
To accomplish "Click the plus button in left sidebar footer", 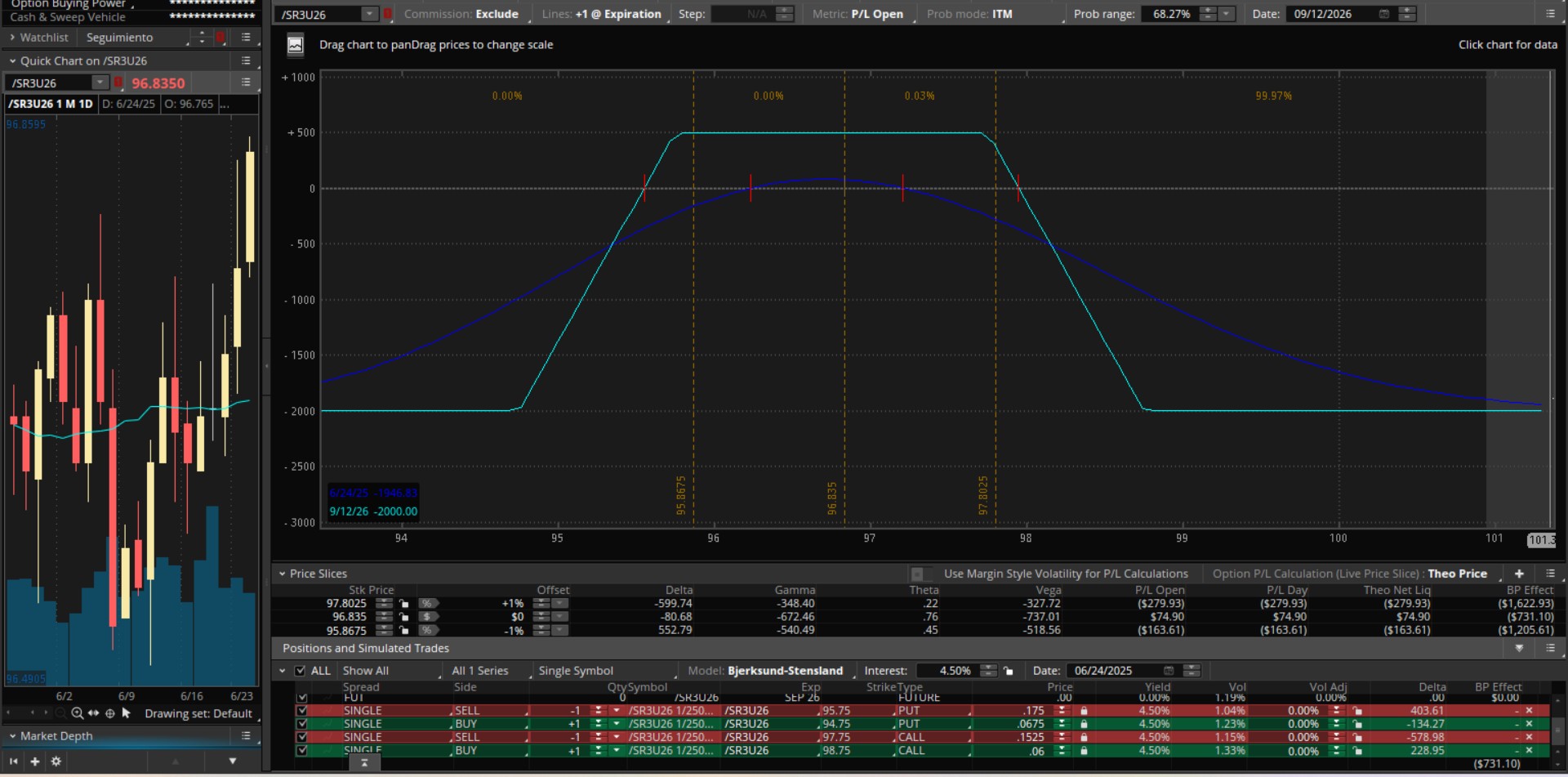I will tap(35, 761).
